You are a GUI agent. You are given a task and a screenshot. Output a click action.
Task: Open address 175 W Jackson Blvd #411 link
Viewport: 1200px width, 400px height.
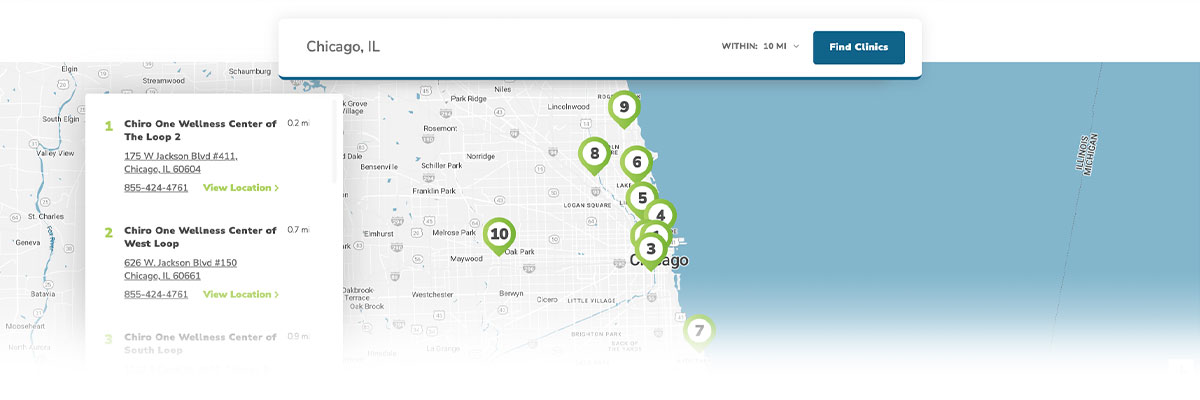click(181, 163)
